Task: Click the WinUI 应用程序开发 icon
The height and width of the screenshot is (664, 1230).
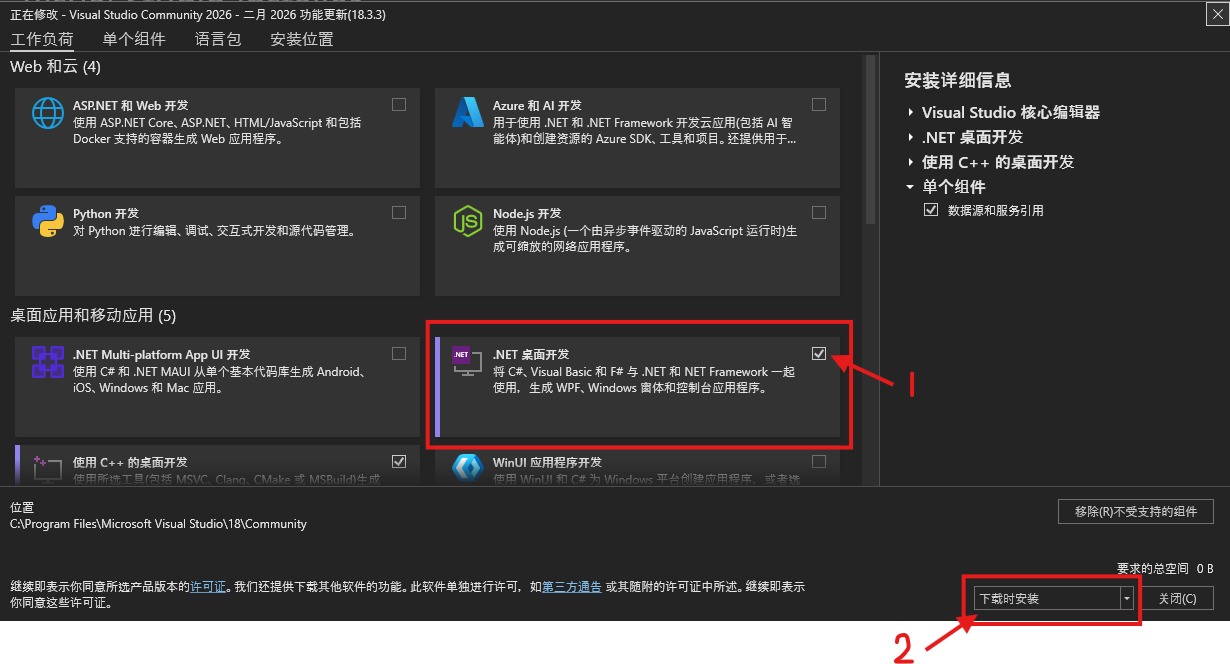Action: click(x=467, y=469)
